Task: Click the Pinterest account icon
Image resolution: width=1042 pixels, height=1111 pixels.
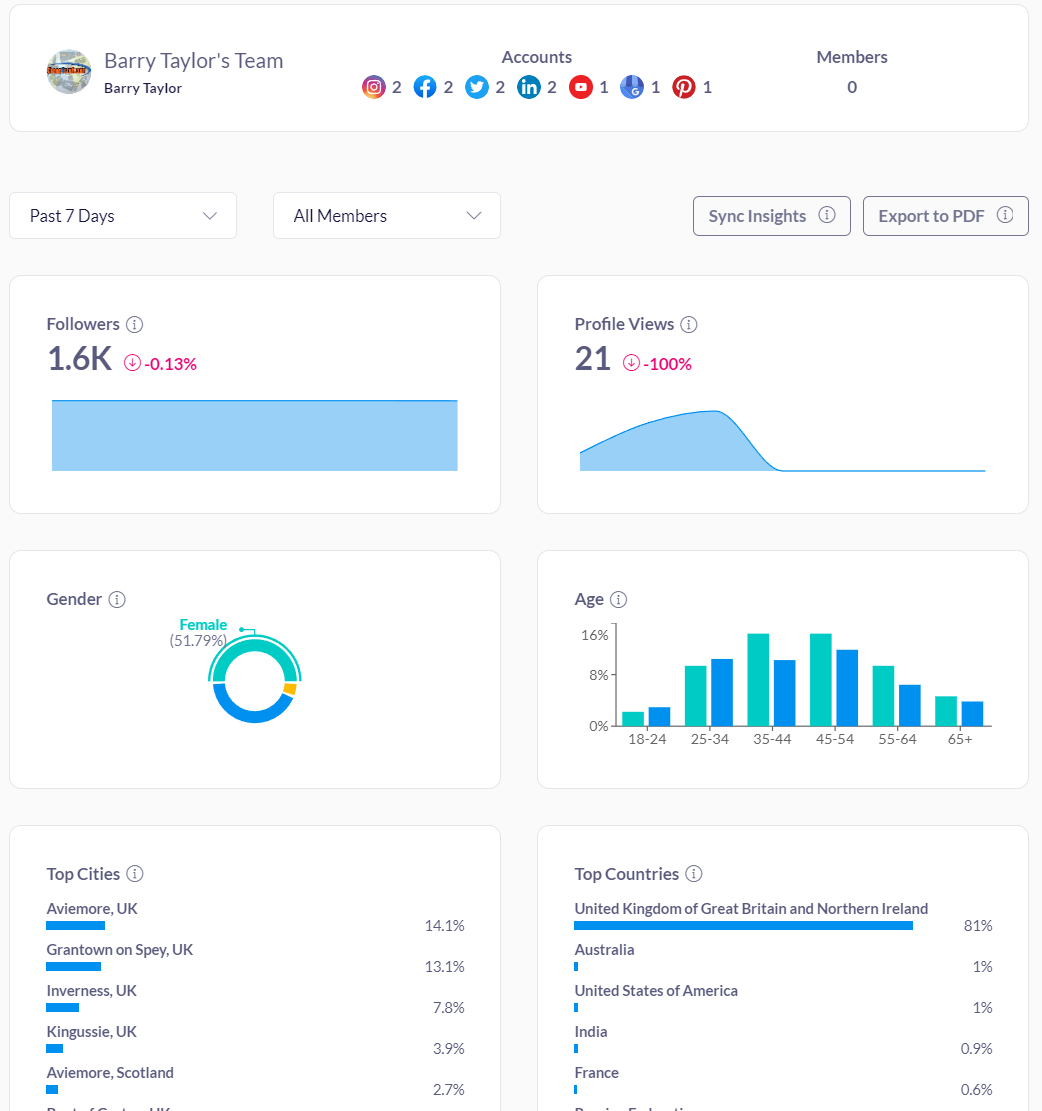Action: 684,87
